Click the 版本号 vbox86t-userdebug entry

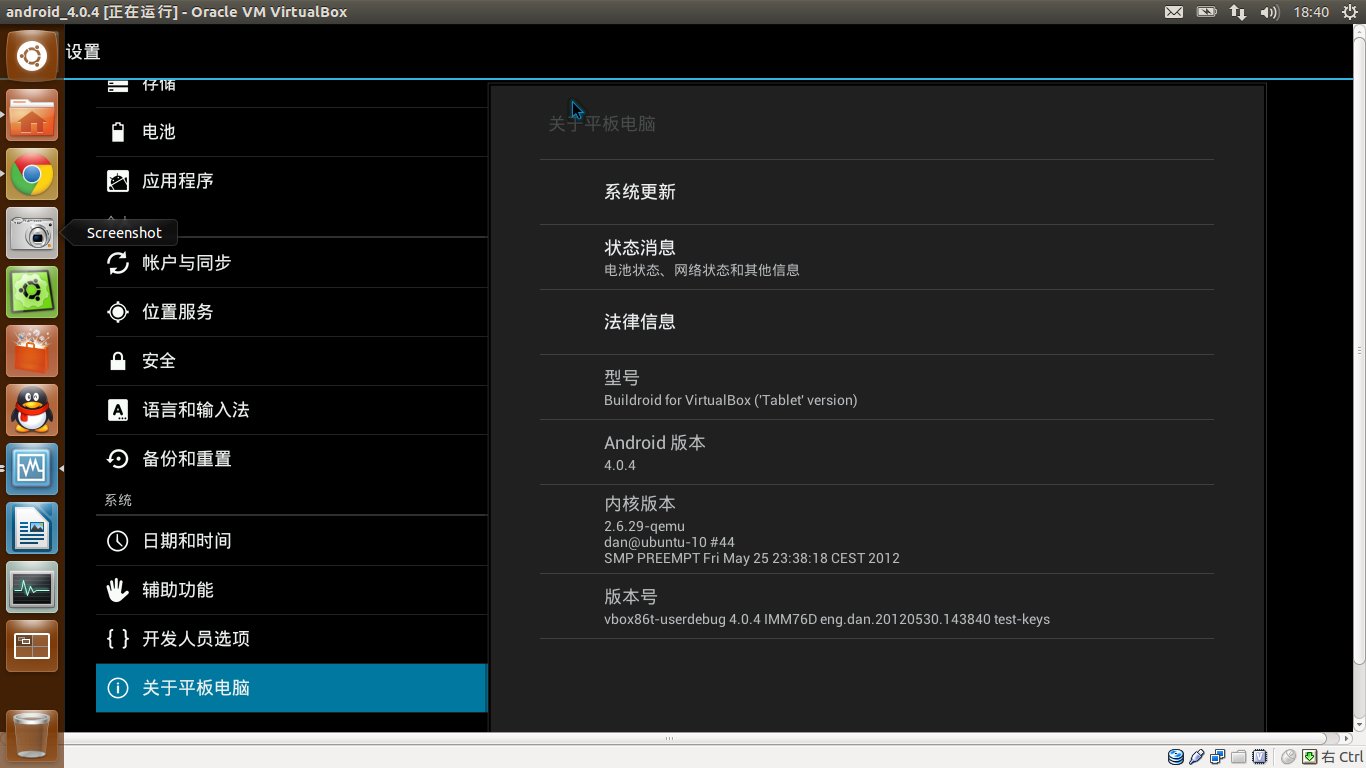(x=877, y=606)
